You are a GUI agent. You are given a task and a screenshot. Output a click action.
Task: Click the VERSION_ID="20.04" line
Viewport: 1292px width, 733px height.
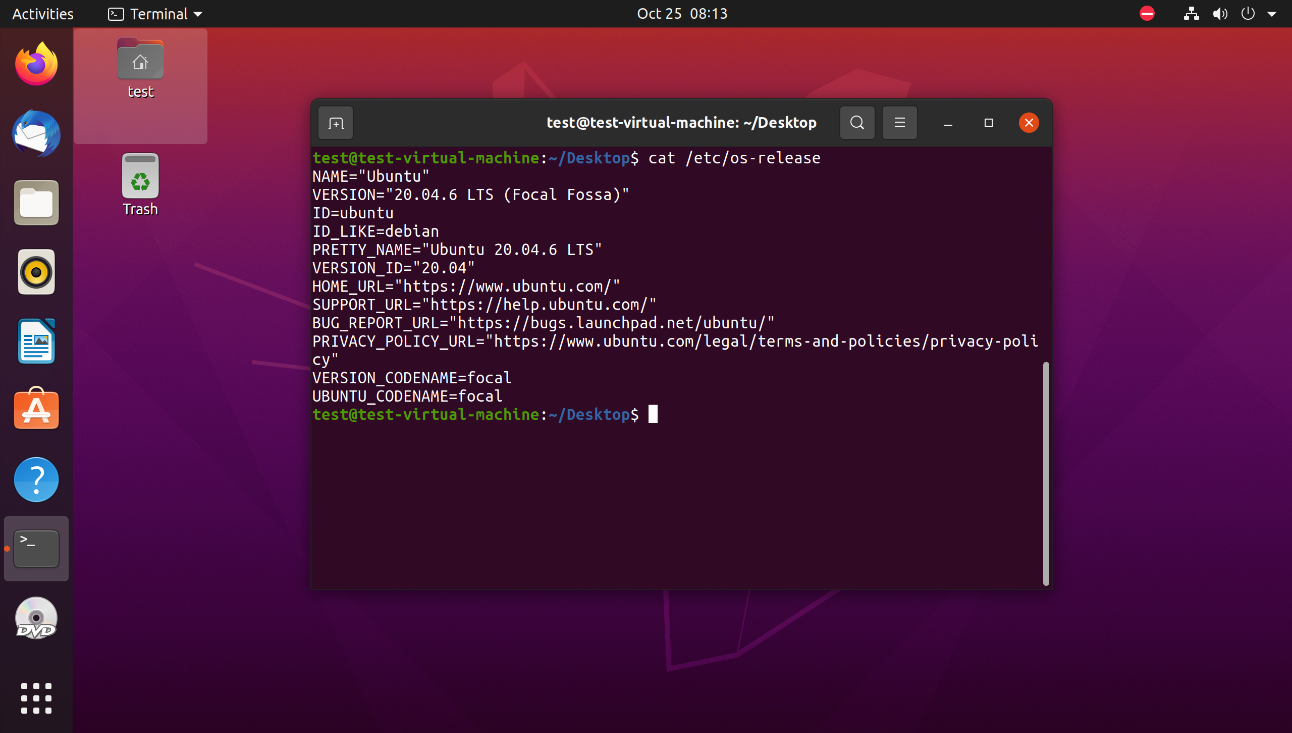pyautogui.click(x=394, y=268)
